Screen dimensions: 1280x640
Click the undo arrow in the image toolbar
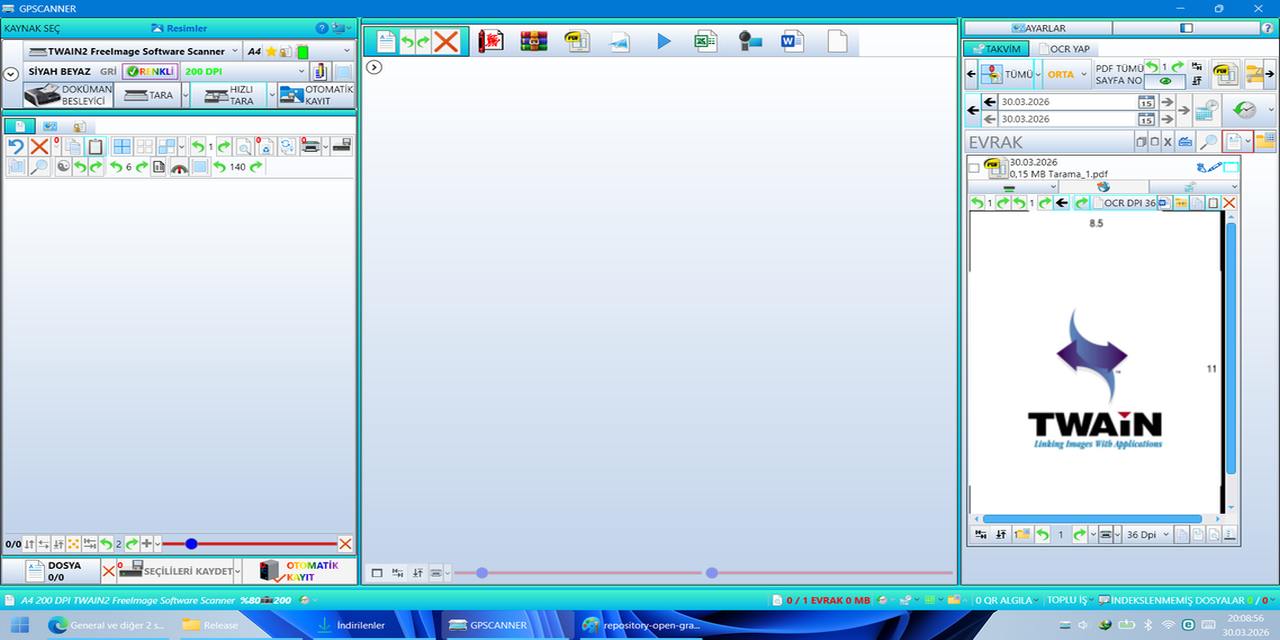[17, 146]
